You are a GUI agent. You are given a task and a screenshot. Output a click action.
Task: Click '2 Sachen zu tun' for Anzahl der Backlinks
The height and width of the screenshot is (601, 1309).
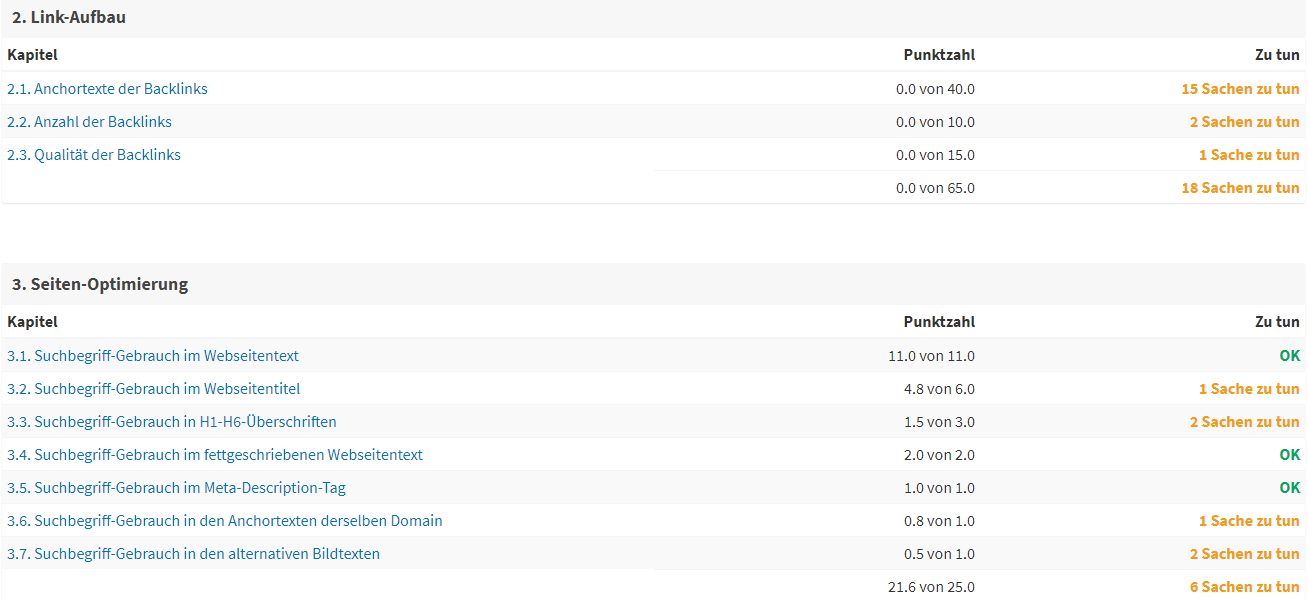[x=1244, y=122]
